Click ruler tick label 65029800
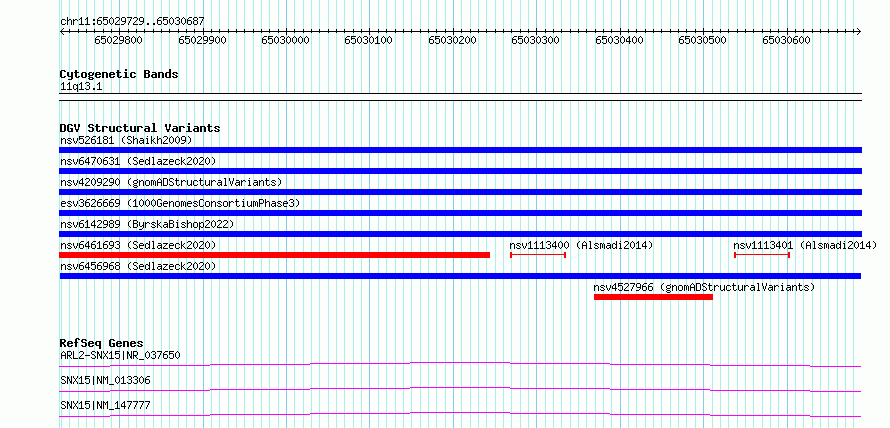This screenshot has height=428, width=890. click(x=119, y=40)
